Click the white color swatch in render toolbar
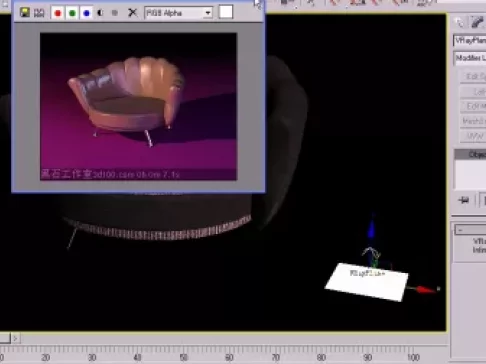Screen dimensions: 486x364 pyautogui.click(x=226, y=12)
